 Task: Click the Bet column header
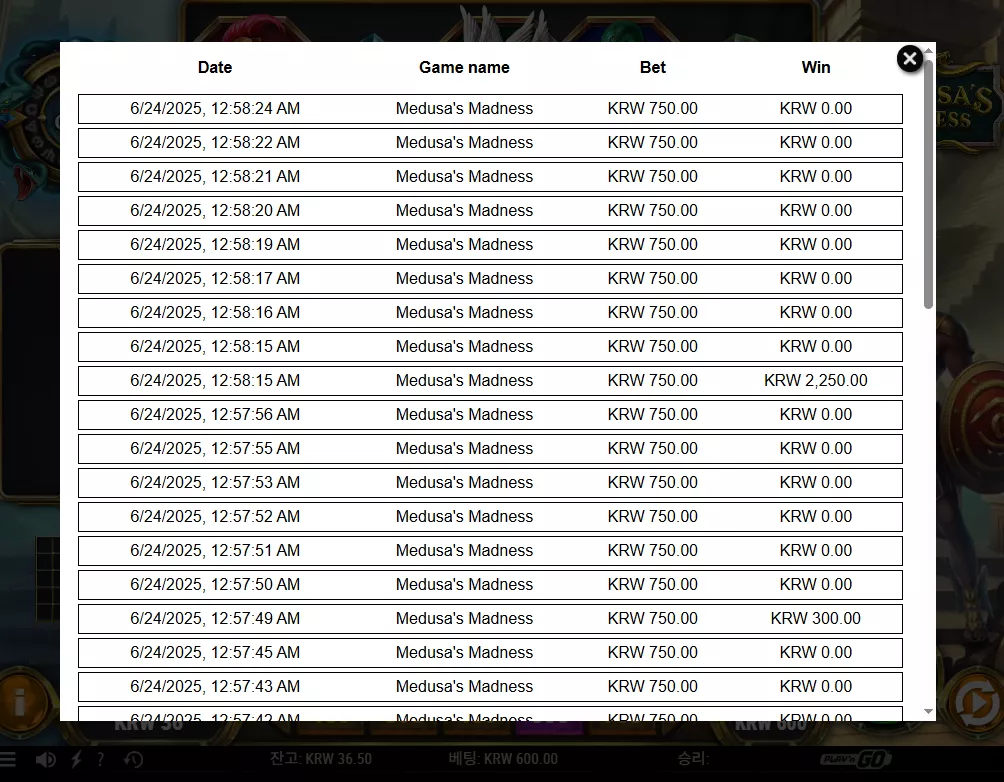tap(652, 67)
